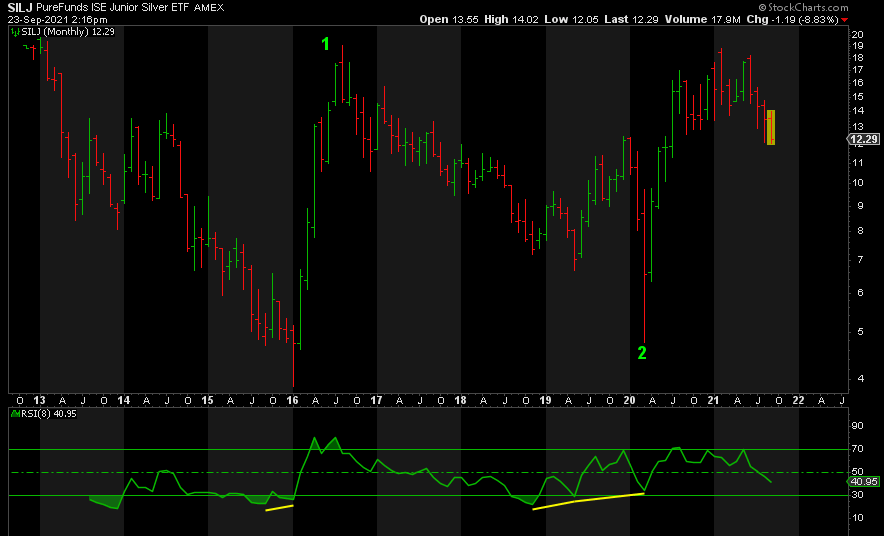Click year 14 on the time axis
The height and width of the screenshot is (536, 884).
(123, 400)
